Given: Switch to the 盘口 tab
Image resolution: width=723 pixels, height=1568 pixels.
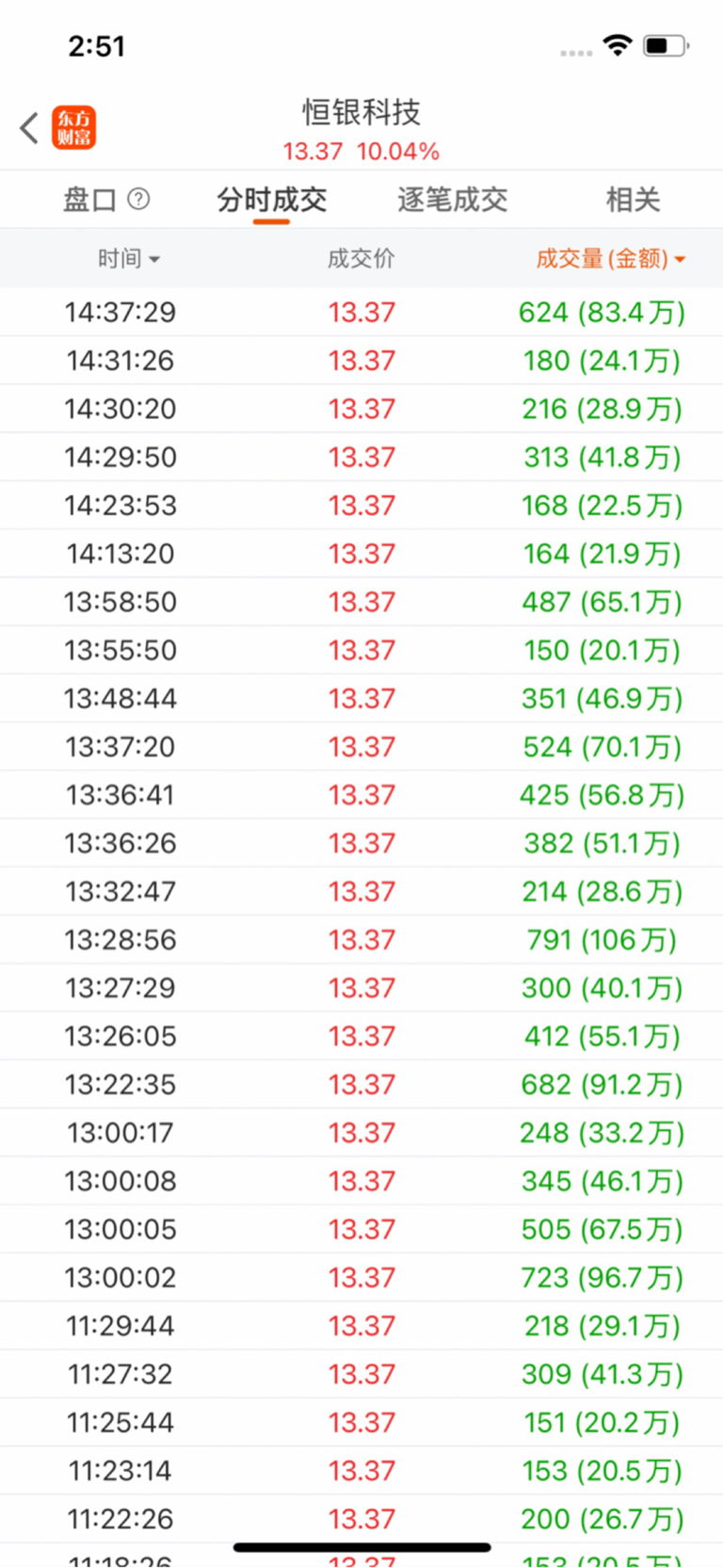Looking at the screenshot, I should tap(89, 200).
